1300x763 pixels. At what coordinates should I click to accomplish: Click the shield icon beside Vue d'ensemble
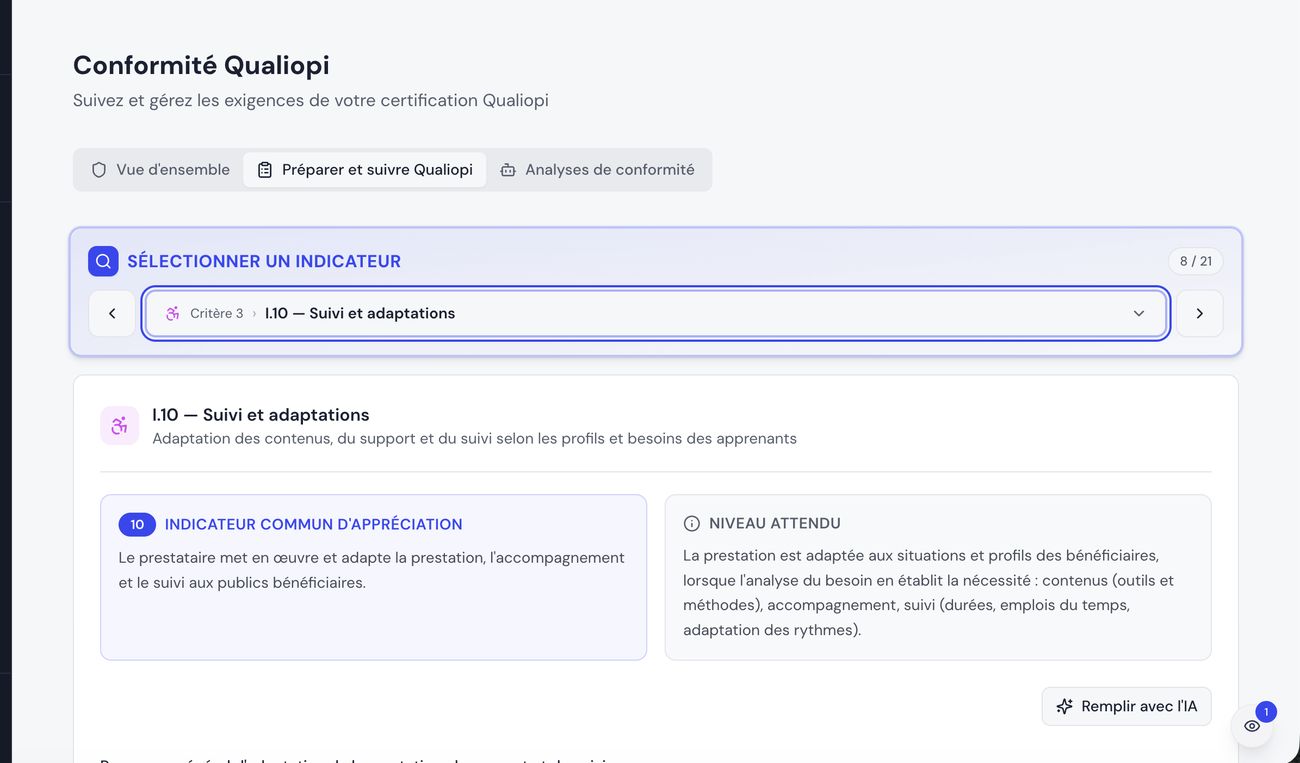click(x=99, y=170)
